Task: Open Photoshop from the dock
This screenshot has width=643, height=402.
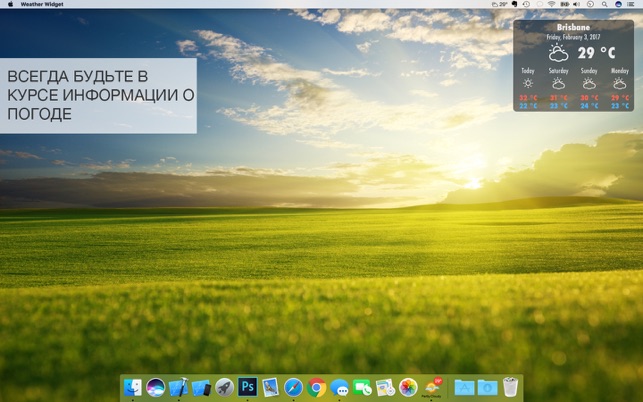Action: pos(247,387)
